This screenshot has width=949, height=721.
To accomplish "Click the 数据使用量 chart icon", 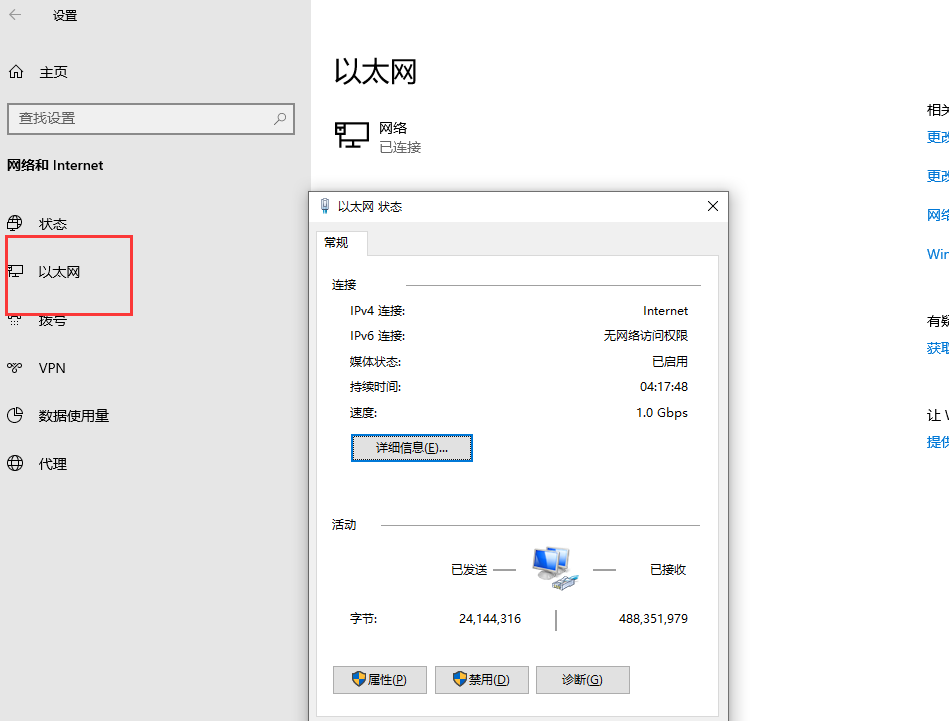I will click(15, 416).
